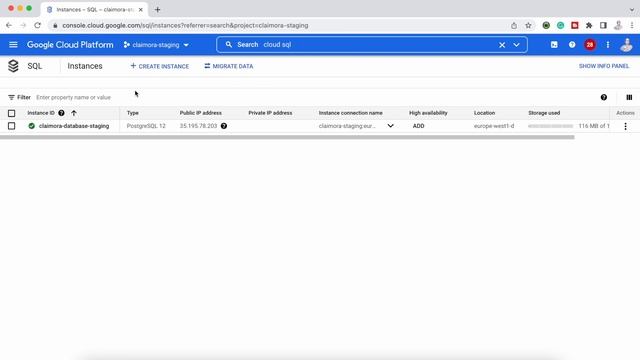Bookmark this page with the star

[x=528, y=25]
